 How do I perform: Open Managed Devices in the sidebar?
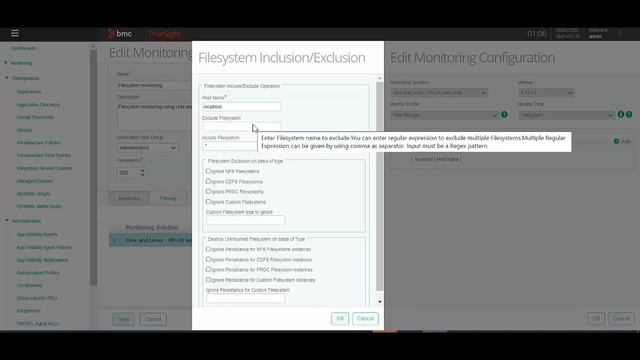(35, 181)
